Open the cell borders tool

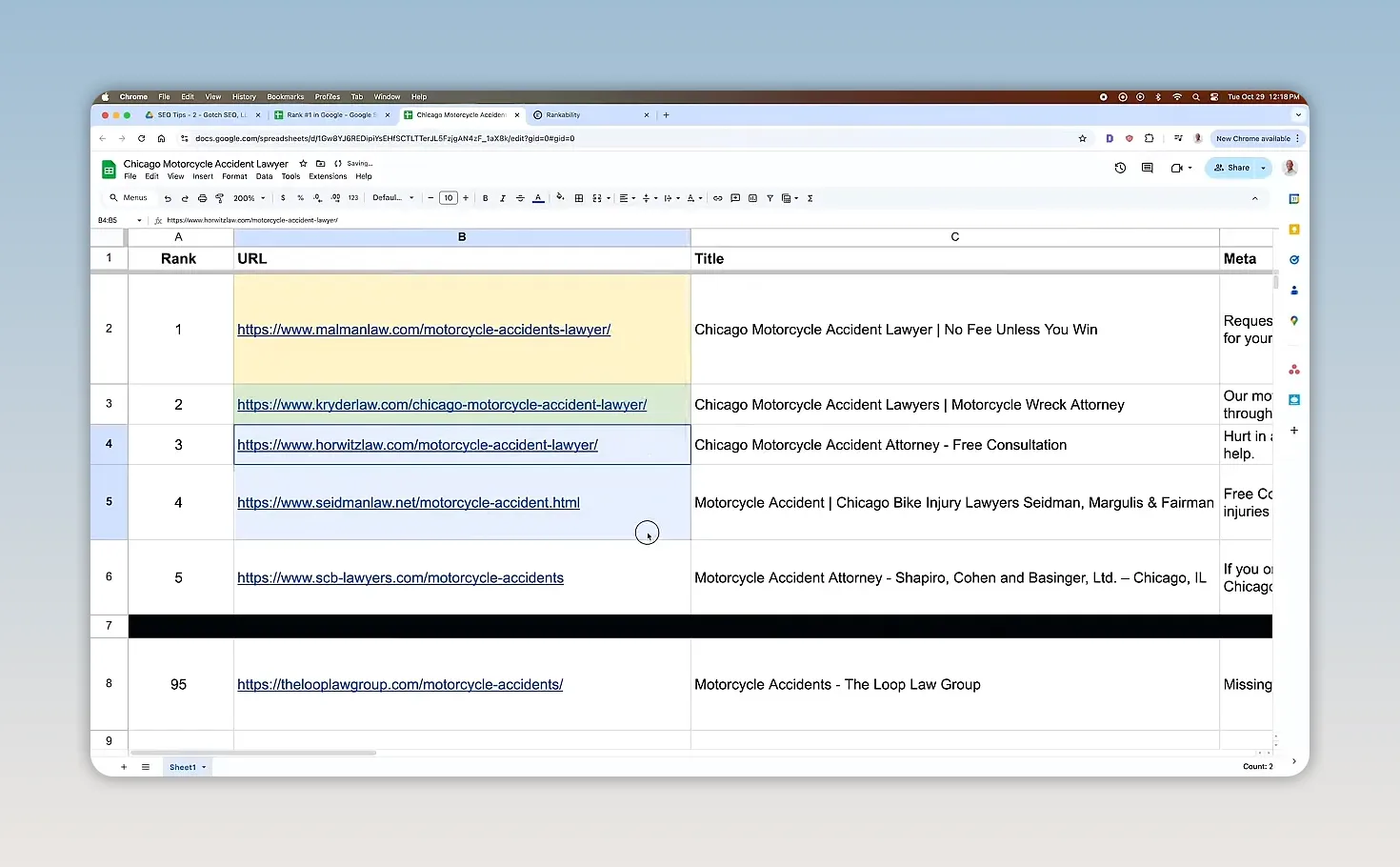pos(578,198)
